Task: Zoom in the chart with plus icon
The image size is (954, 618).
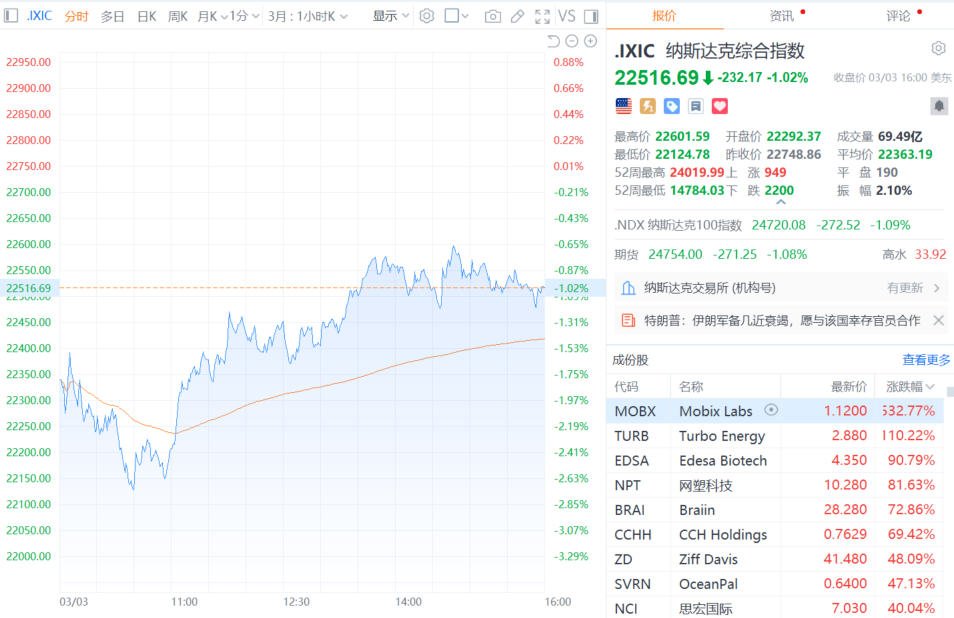Action: pyautogui.click(x=591, y=41)
